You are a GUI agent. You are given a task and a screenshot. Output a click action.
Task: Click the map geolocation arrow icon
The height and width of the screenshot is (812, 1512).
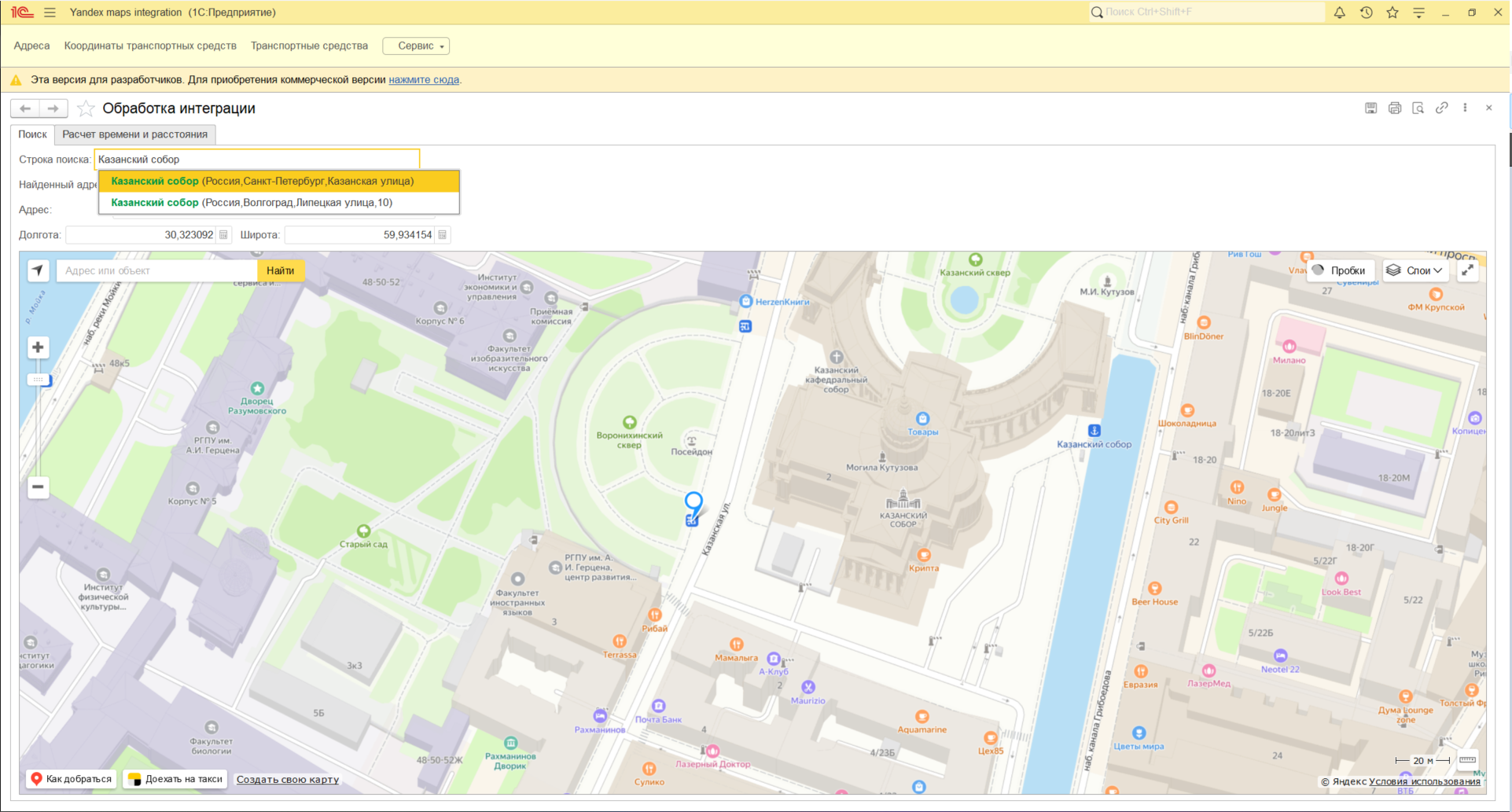[x=38, y=270]
